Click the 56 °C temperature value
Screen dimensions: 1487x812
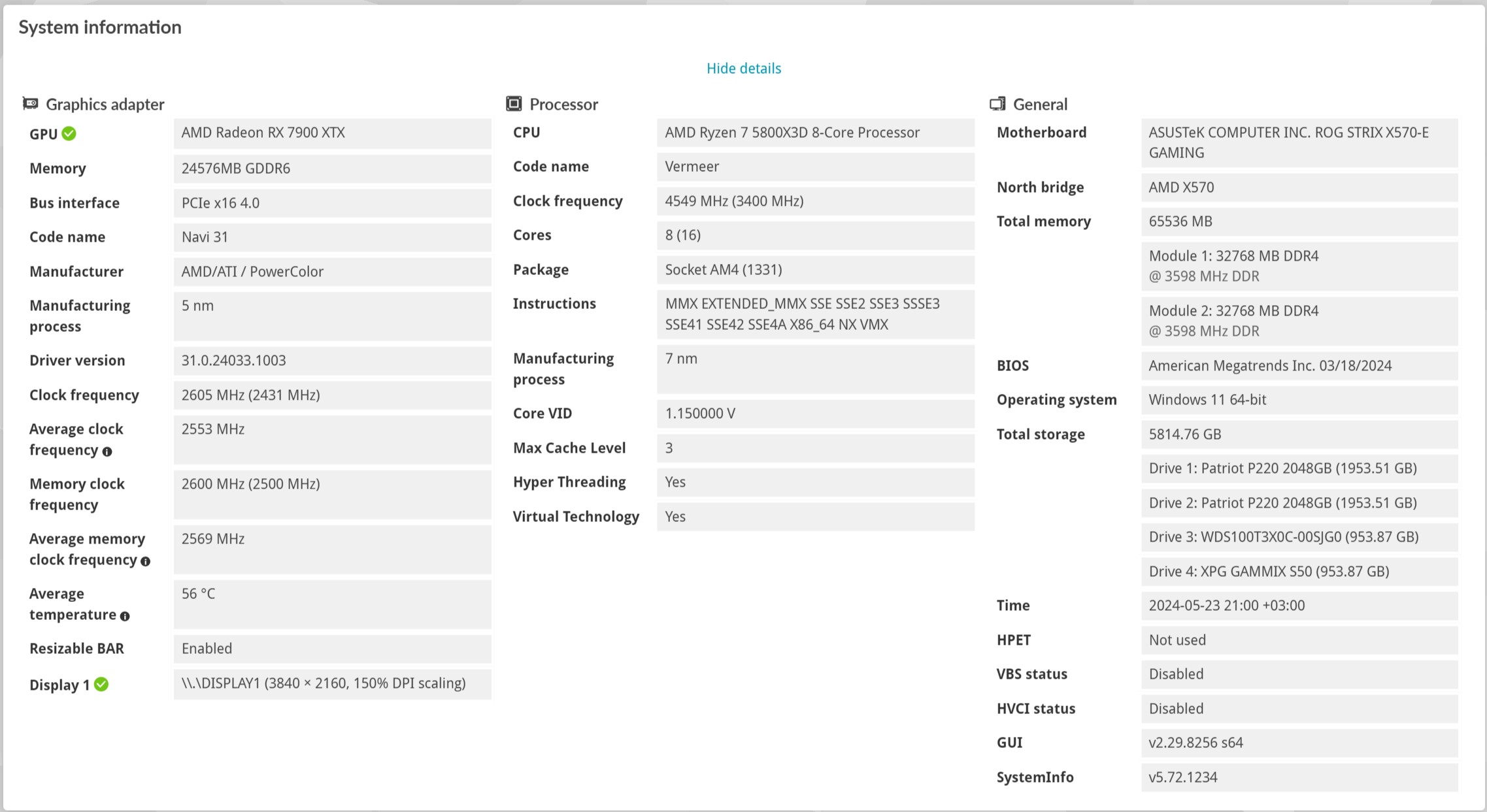coord(332,604)
